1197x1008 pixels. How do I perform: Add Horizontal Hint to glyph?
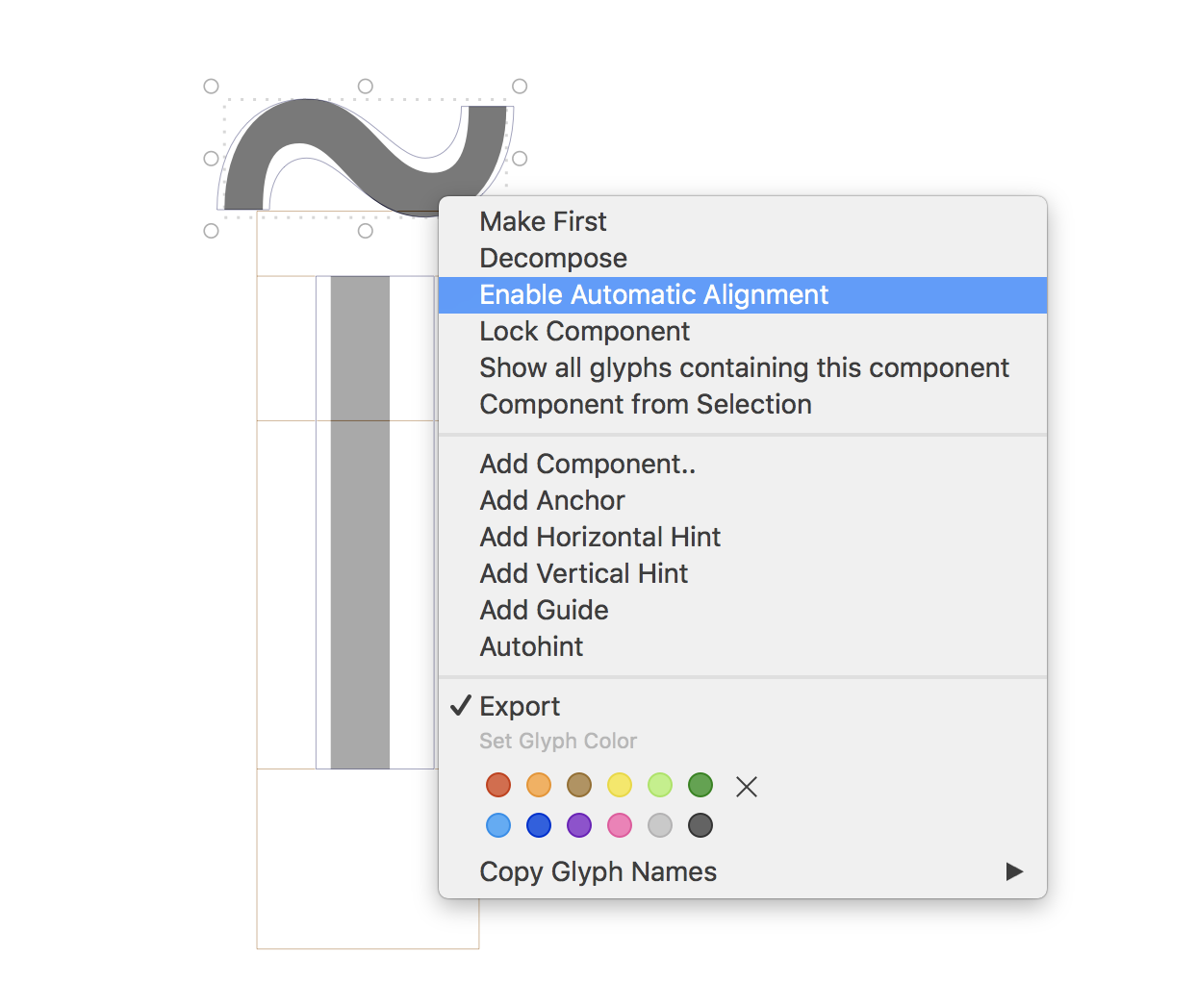point(600,538)
